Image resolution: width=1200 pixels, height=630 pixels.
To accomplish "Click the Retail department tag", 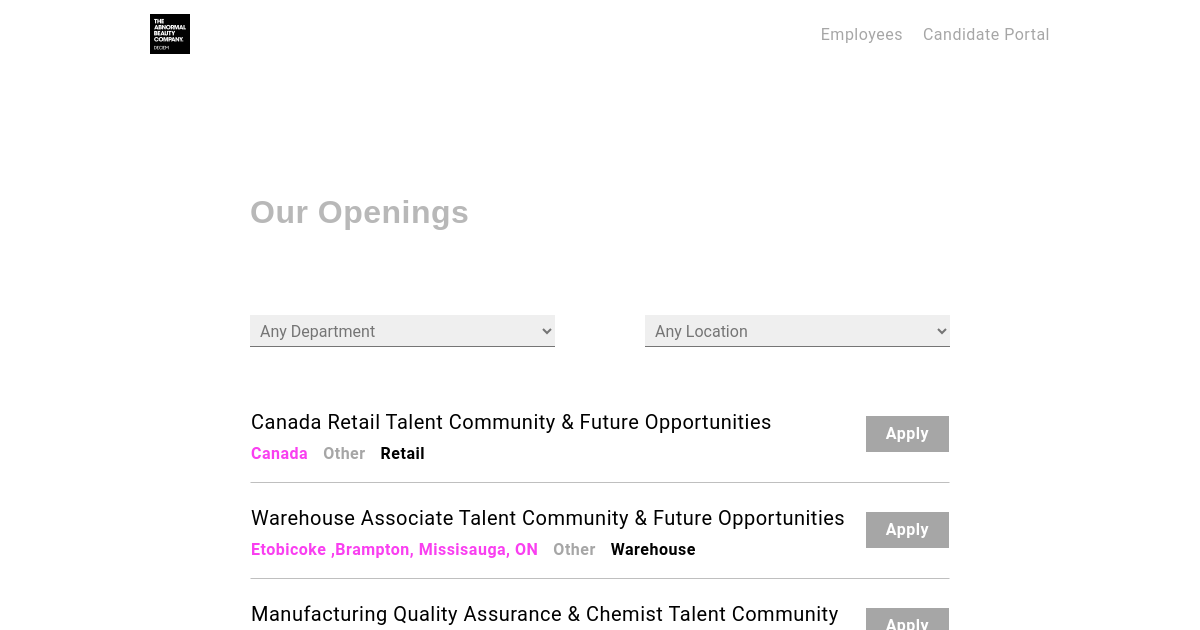I will [x=402, y=454].
